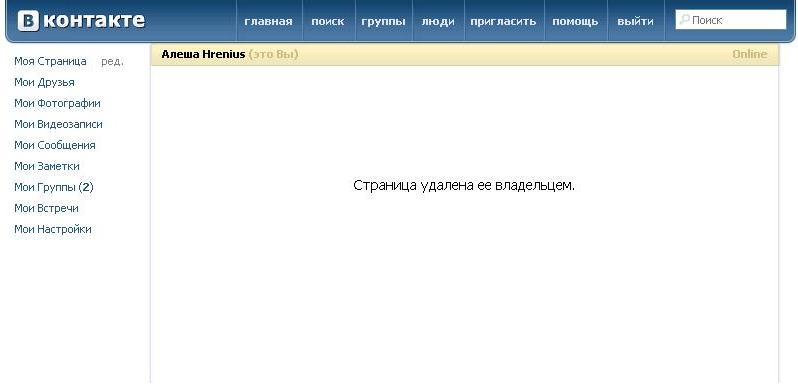Viewport: 798px width, 388px height.
Task: Focus the Поиск search field
Action: click(731, 20)
